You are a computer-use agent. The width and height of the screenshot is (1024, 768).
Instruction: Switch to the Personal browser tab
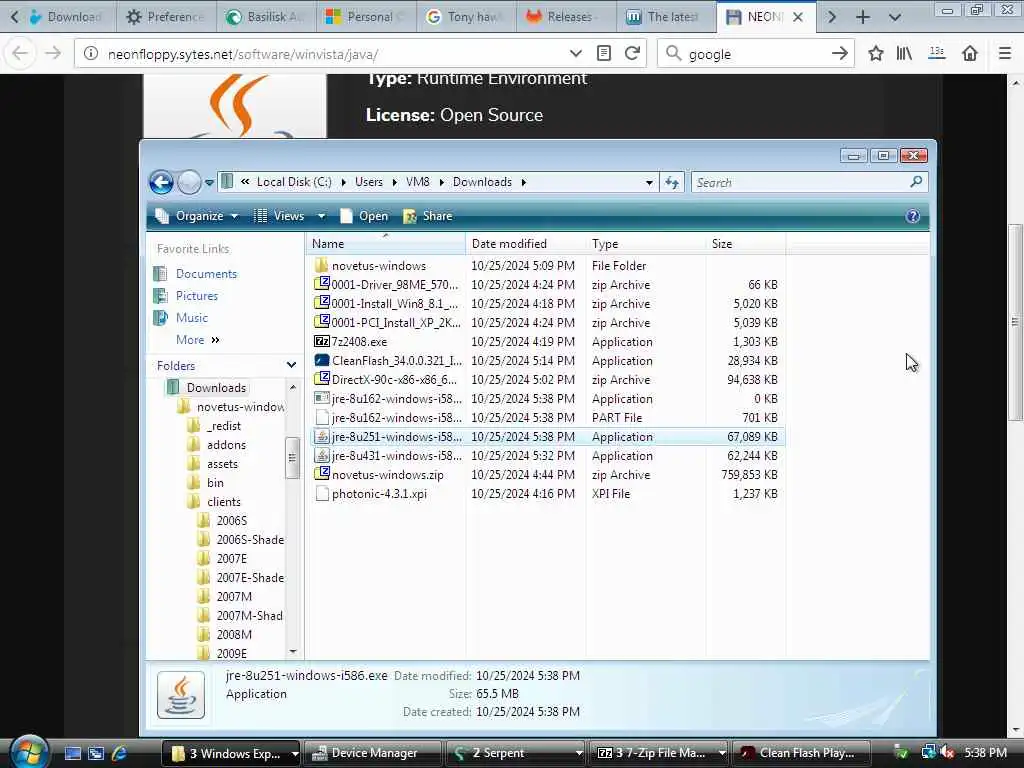(x=366, y=17)
